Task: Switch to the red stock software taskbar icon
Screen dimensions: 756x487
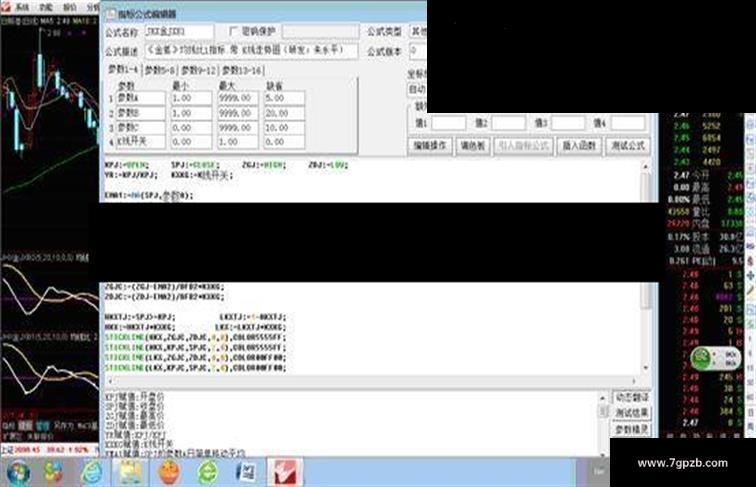Action: point(285,472)
